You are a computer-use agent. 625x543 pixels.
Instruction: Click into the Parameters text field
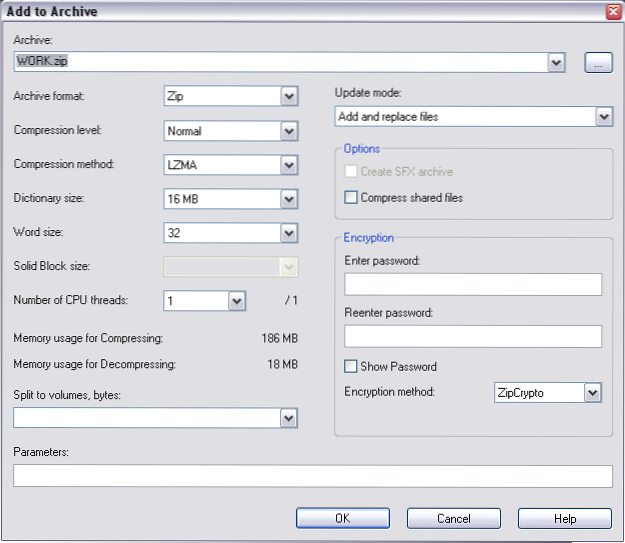coord(312,476)
